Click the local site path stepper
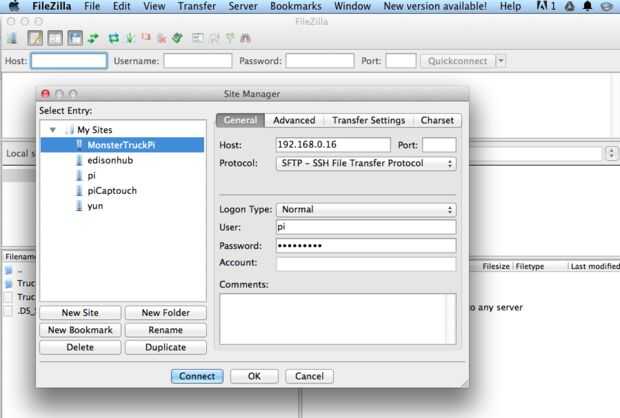This screenshot has height=418, width=620. tap(611, 153)
